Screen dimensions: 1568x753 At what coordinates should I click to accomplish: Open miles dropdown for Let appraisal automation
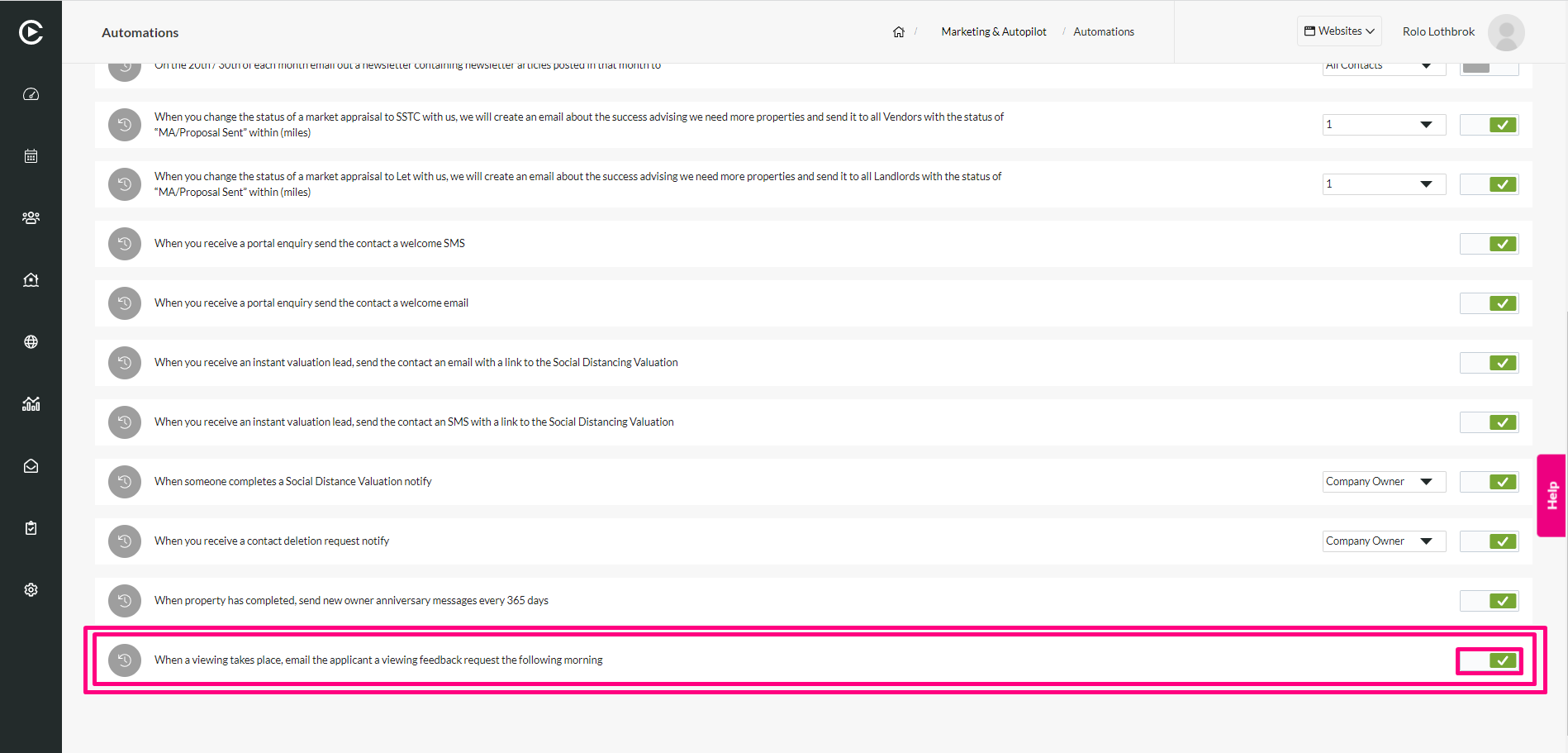pos(1384,184)
